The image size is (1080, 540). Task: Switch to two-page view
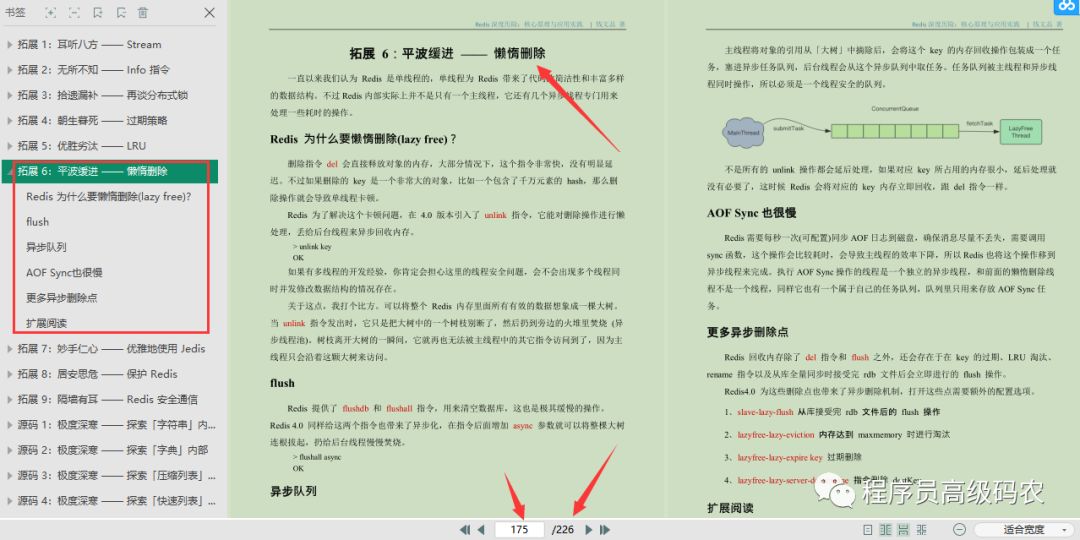pos(886,530)
